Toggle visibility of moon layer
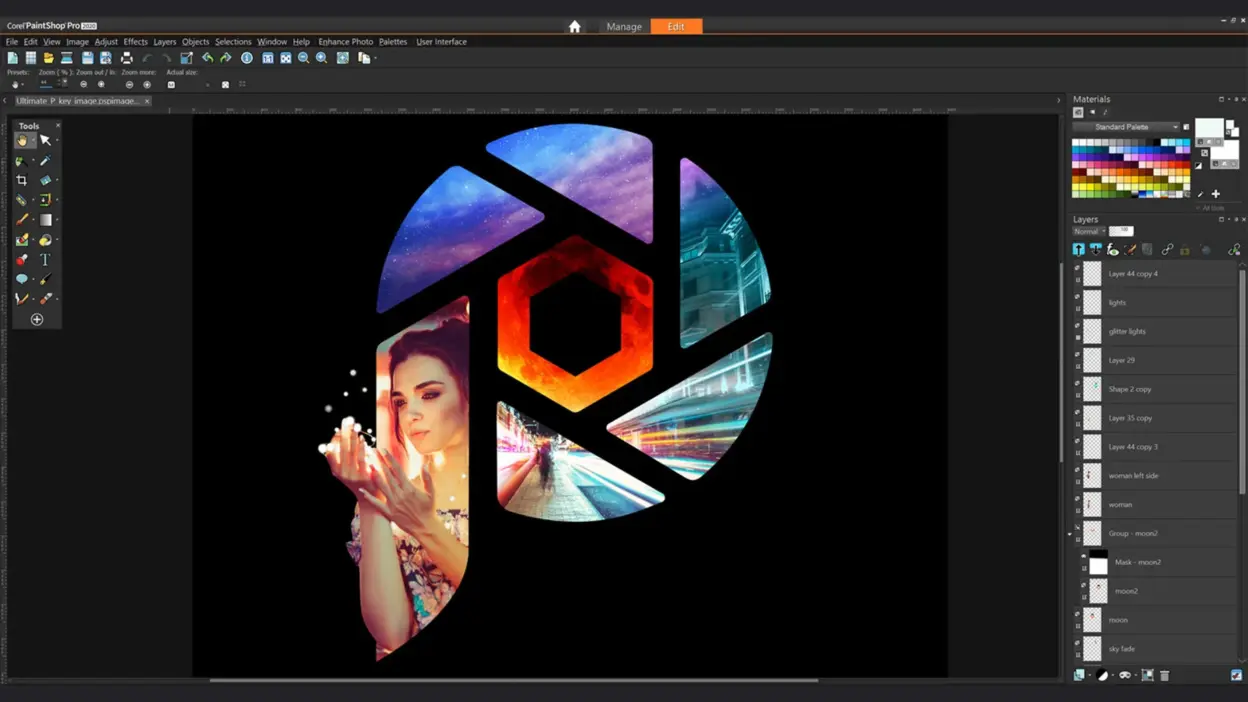Screen dimensions: 1248x702 tap(1077, 614)
